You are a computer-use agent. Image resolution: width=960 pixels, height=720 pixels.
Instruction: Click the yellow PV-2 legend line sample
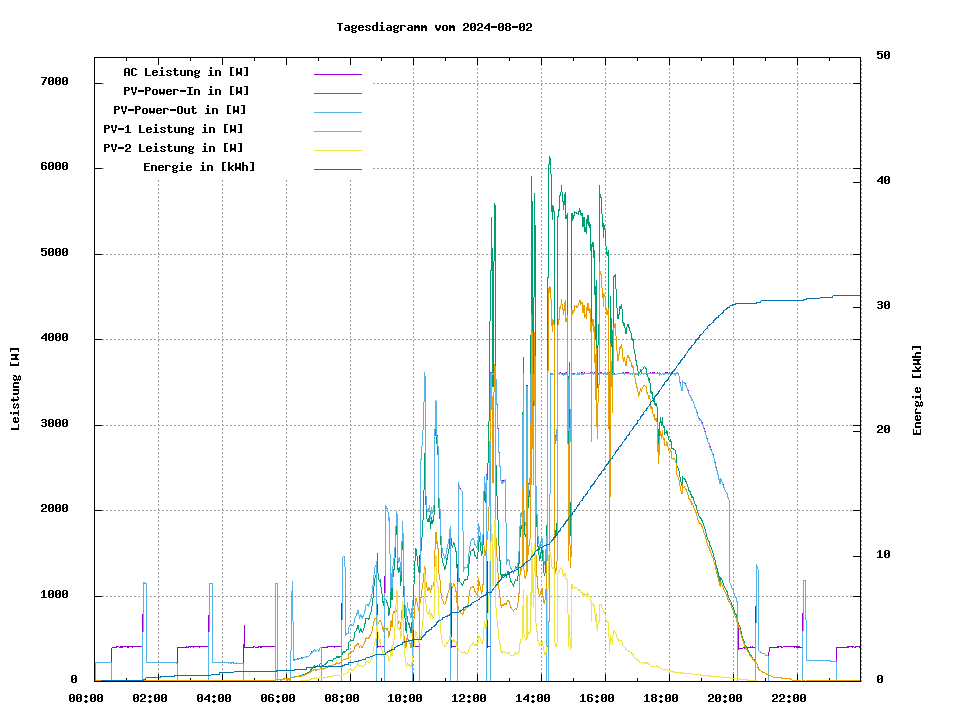[x=337, y=150]
